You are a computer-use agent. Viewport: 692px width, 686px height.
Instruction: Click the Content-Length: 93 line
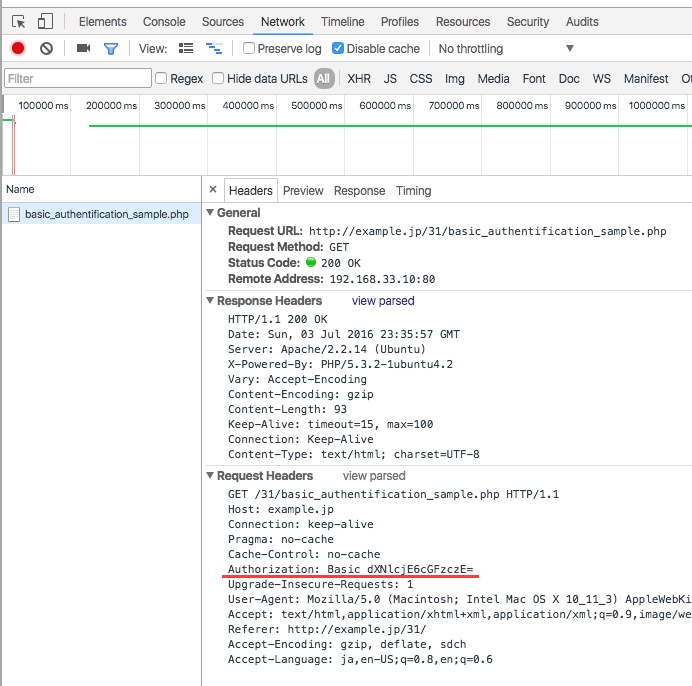coord(287,409)
